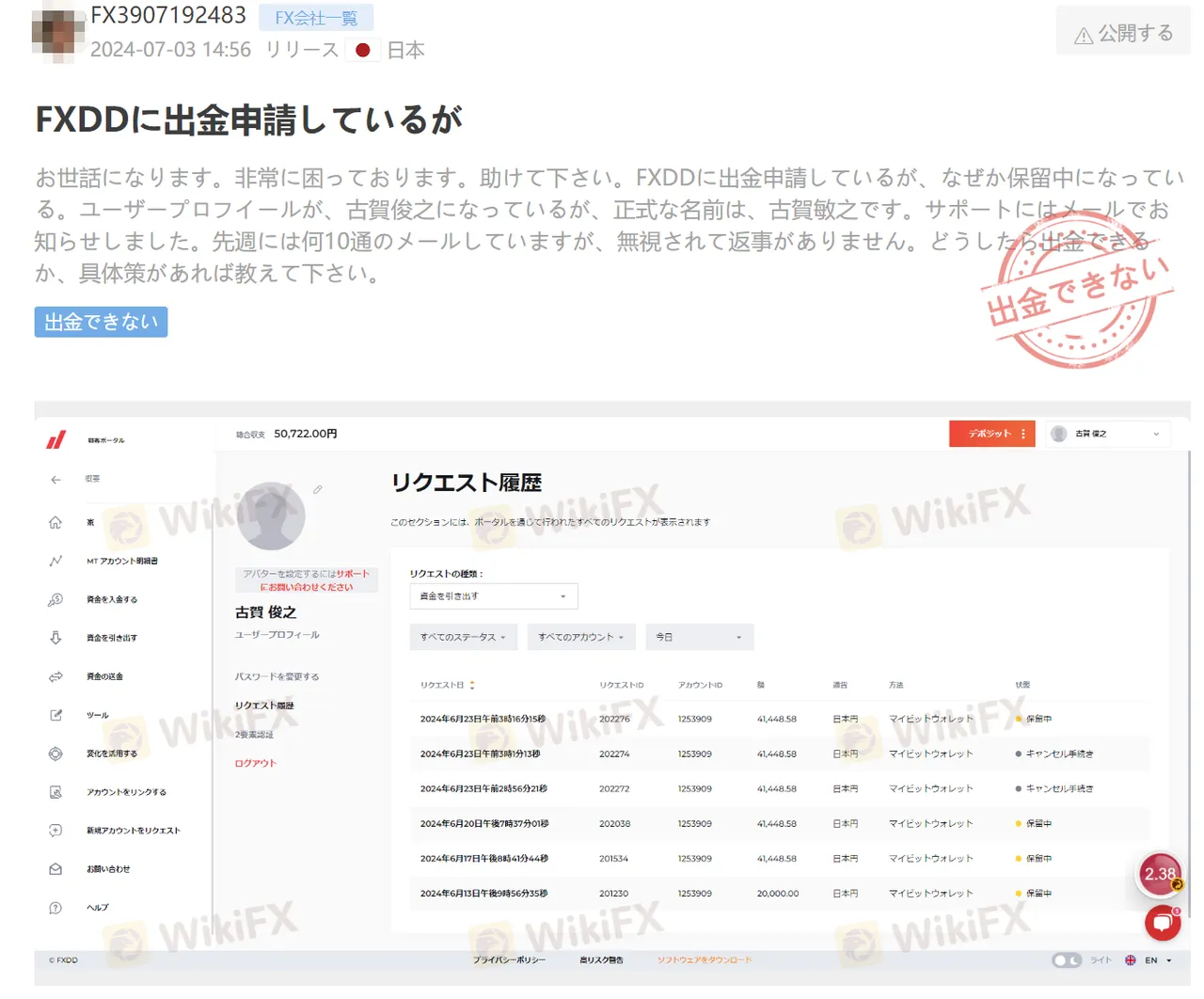The height and width of the screenshot is (999, 1204).
Task: Click the 資金の送金 transfer arrows icon
Action: (x=55, y=676)
